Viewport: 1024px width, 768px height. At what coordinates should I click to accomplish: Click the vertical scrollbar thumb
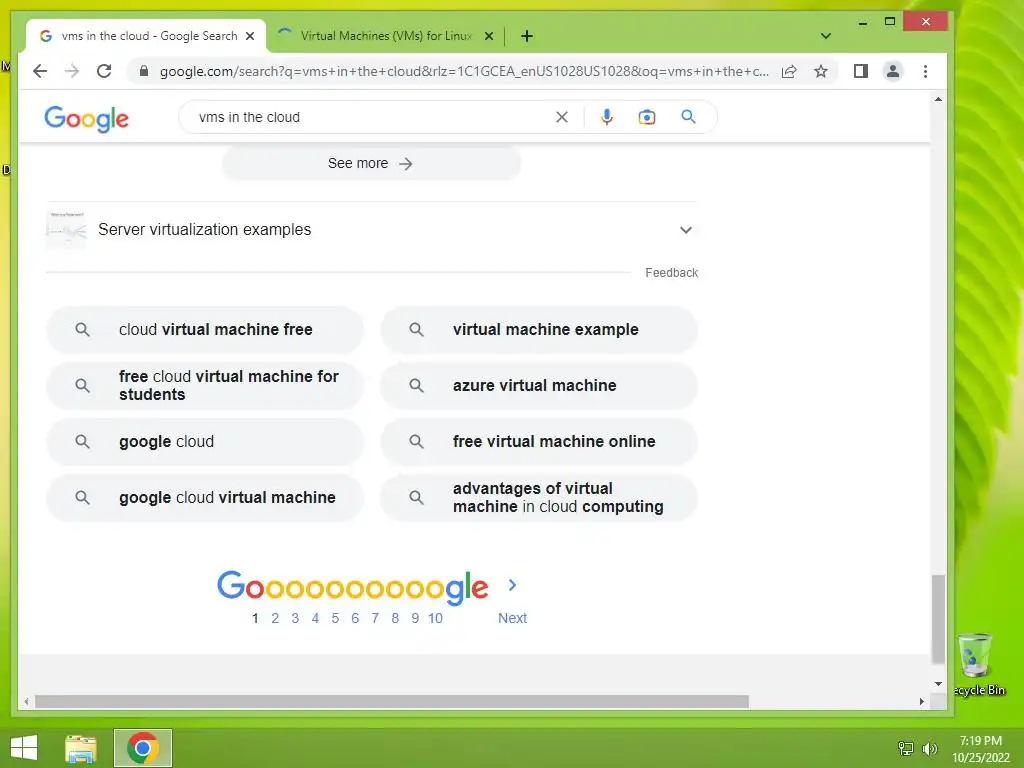pyautogui.click(x=938, y=618)
